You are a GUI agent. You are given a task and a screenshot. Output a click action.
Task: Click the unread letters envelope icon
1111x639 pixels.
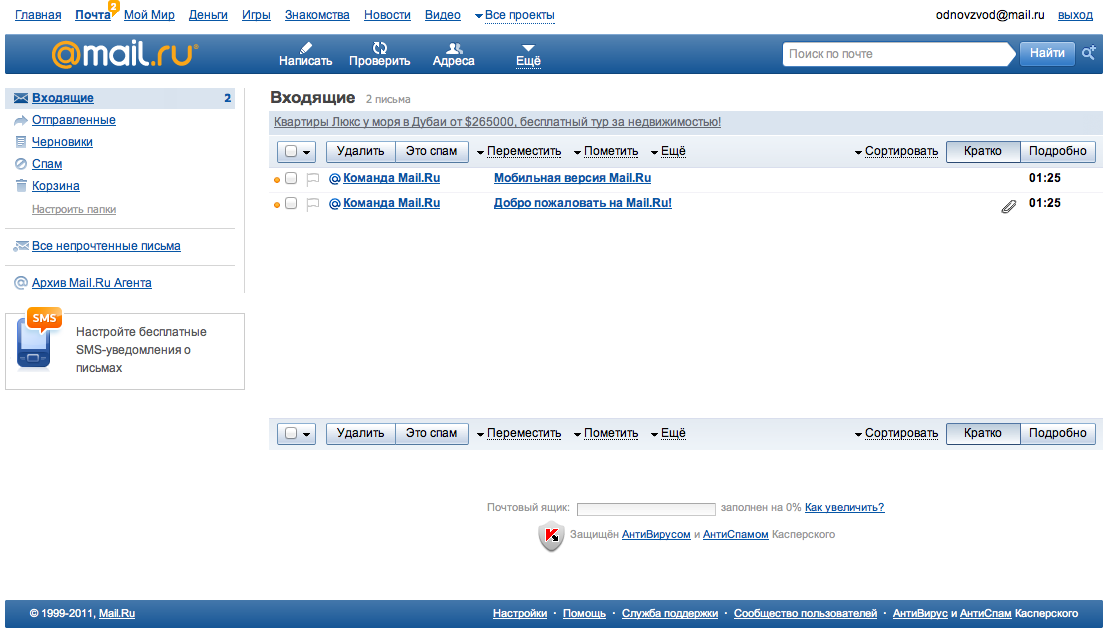21,246
